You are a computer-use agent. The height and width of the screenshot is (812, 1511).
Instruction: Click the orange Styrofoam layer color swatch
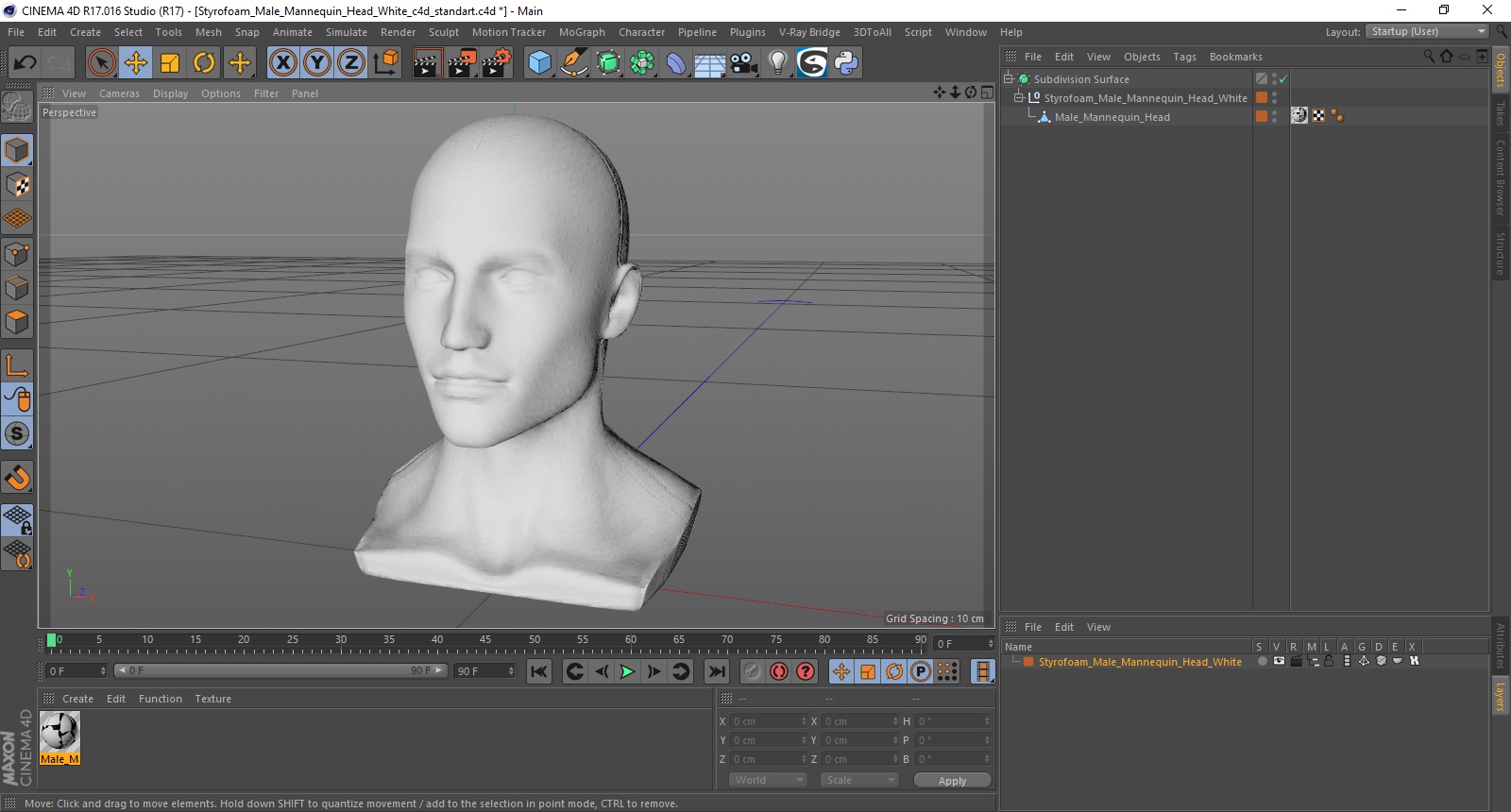(1028, 662)
